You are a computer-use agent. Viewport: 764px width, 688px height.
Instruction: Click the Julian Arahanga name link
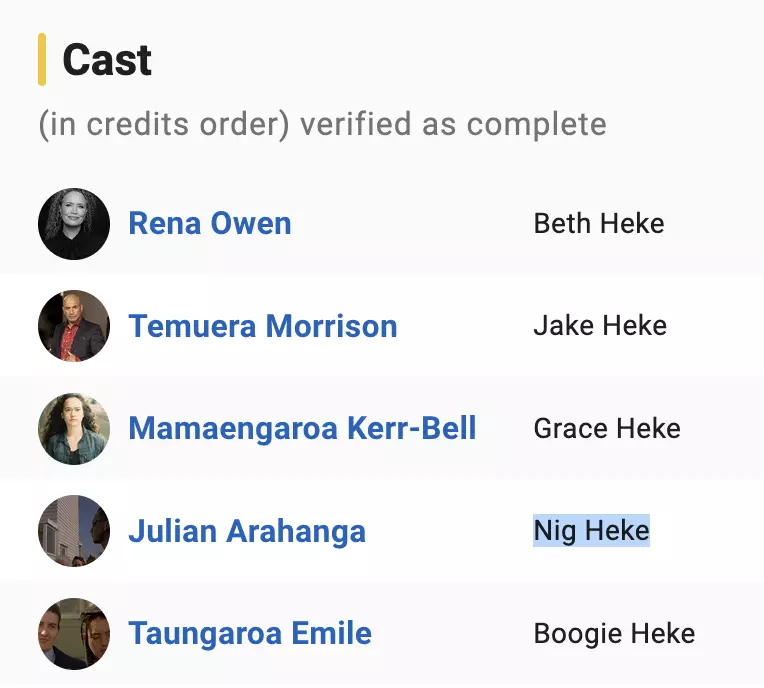point(247,531)
